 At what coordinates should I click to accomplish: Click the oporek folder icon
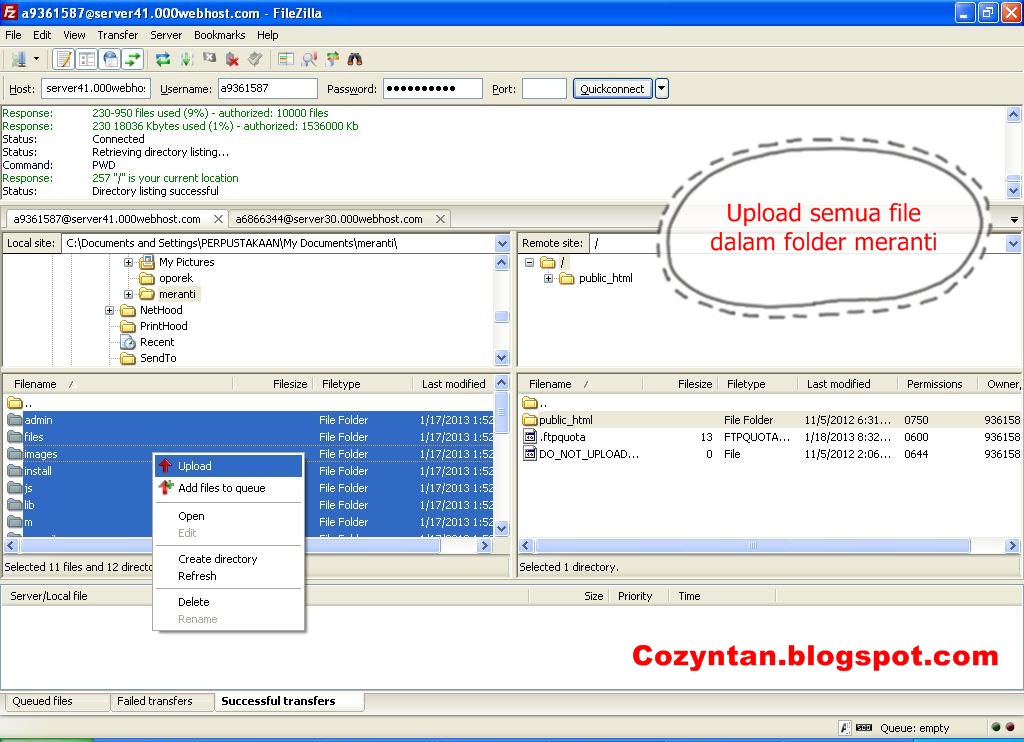pos(147,278)
